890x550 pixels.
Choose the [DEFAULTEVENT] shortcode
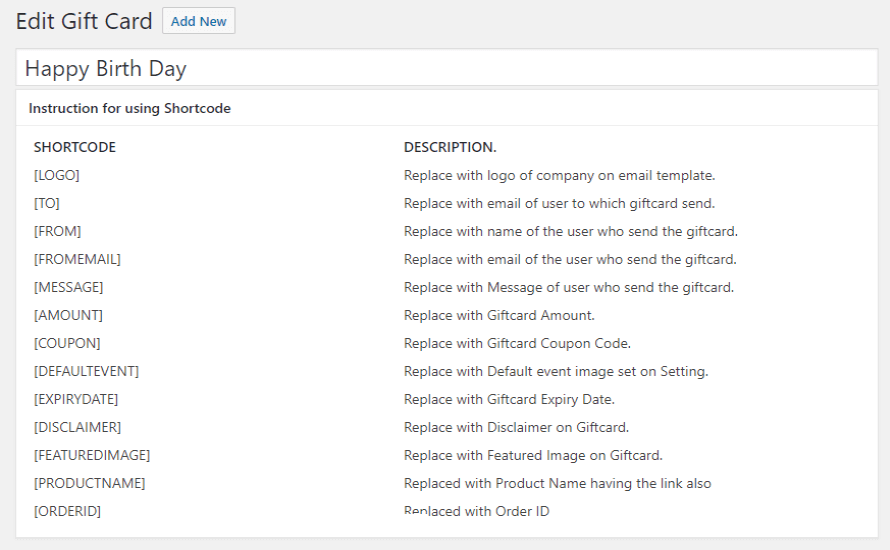pyautogui.click(x=86, y=371)
